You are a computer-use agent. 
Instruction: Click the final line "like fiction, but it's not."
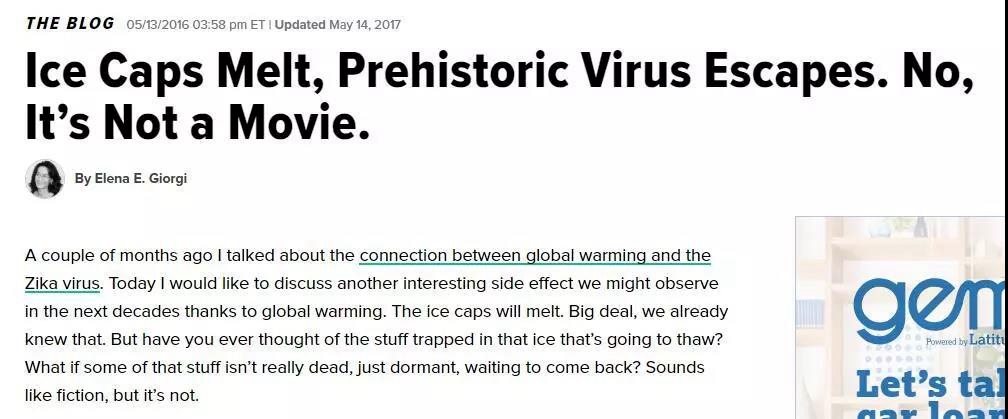pyautogui.click(x=112, y=395)
